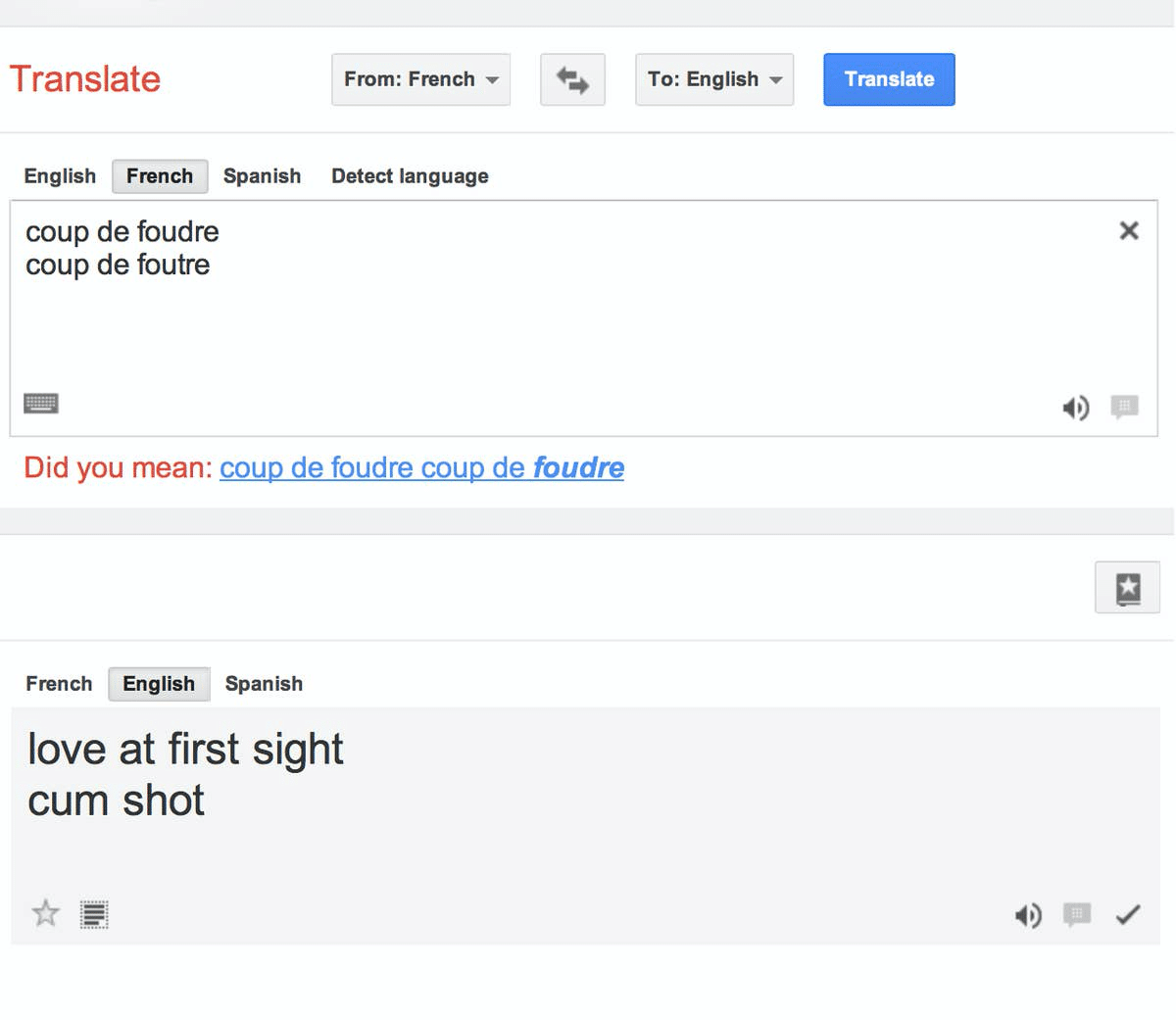Expand the From: French dropdown
Viewport: 1176px width, 1020px height.
coord(420,79)
